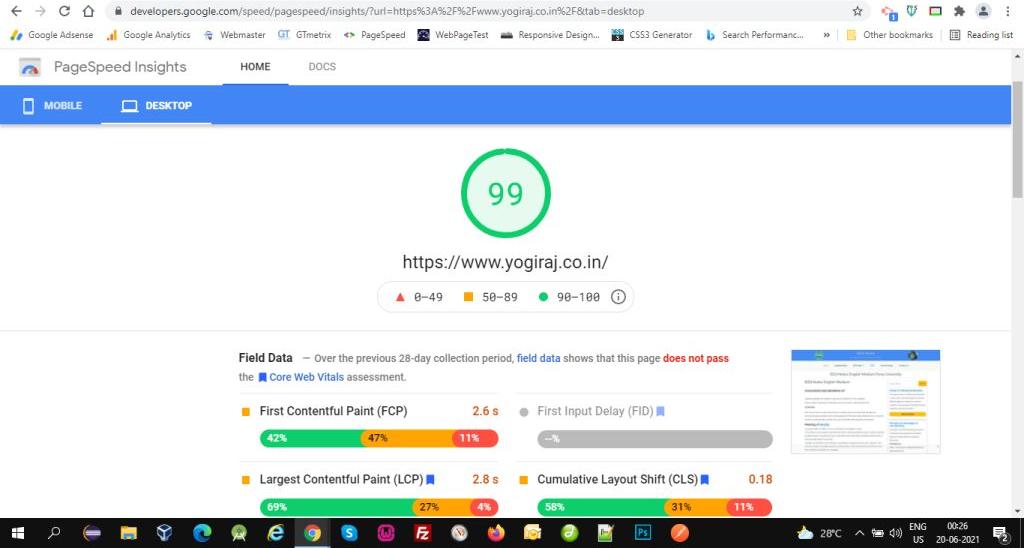
Task: Go to the browser home page icon
Action: click(x=88, y=11)
